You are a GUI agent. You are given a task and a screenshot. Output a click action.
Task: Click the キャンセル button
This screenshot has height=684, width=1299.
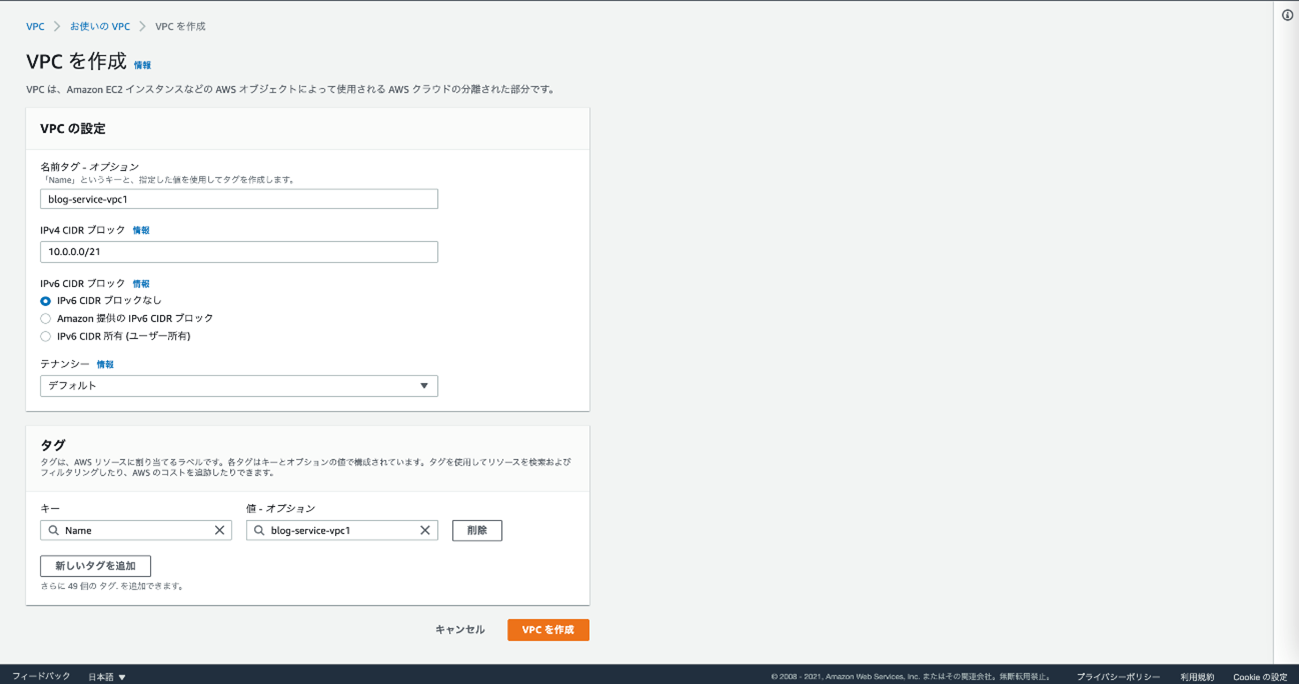[x=460, y=630]
